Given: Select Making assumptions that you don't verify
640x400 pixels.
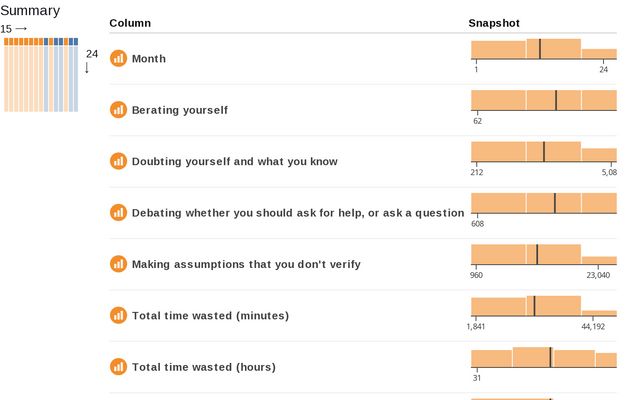Looking at the screenshot, I should (x=246, y=264).
